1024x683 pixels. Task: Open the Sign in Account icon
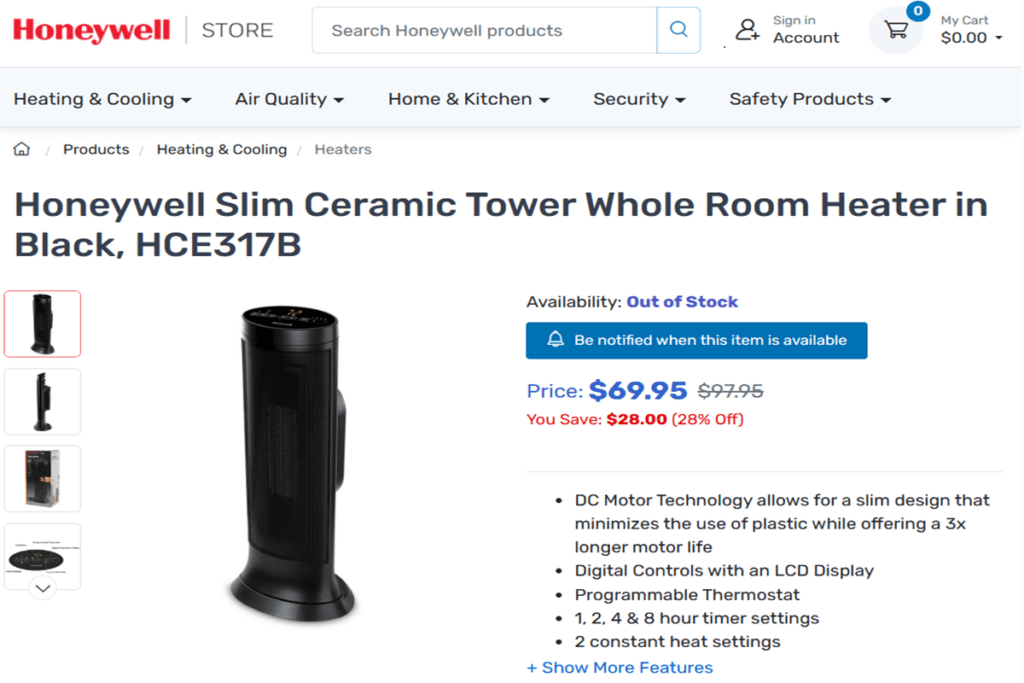pyautogui.click(x=748, y=30)
